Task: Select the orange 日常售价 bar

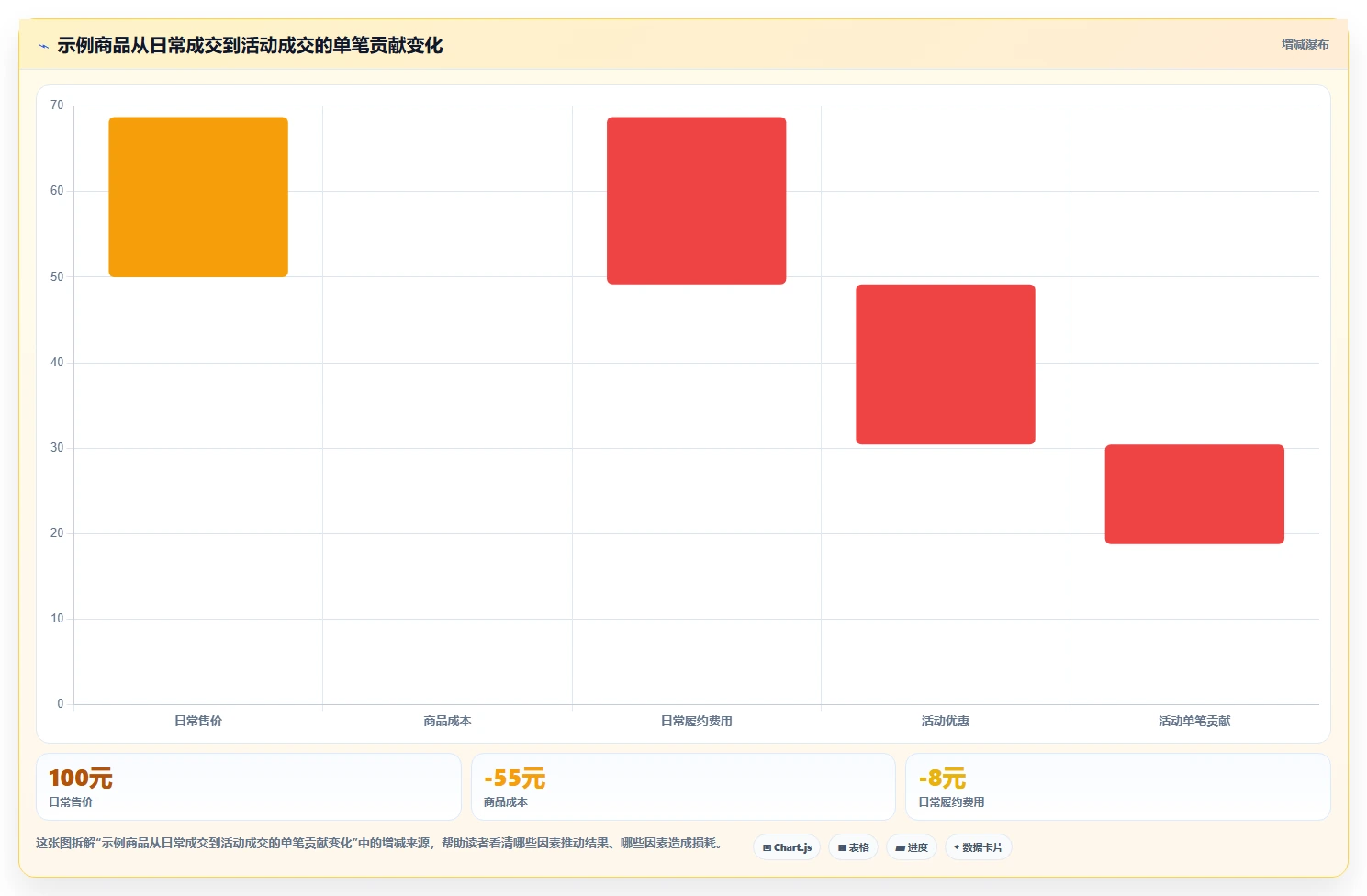Action: click(198, 196)
